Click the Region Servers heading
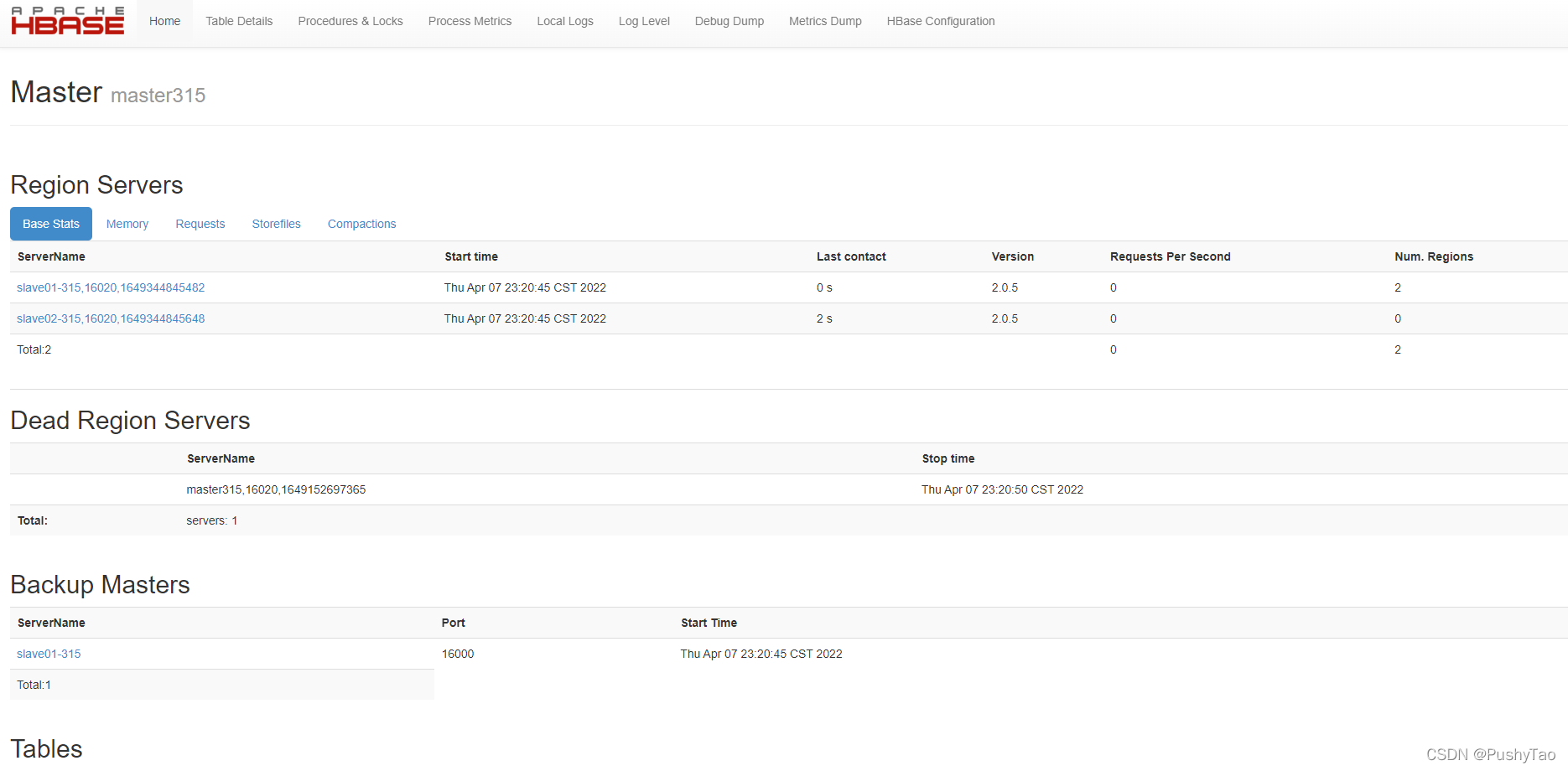The height and width of the screenshot is (771, 1568). pos(96,185)
